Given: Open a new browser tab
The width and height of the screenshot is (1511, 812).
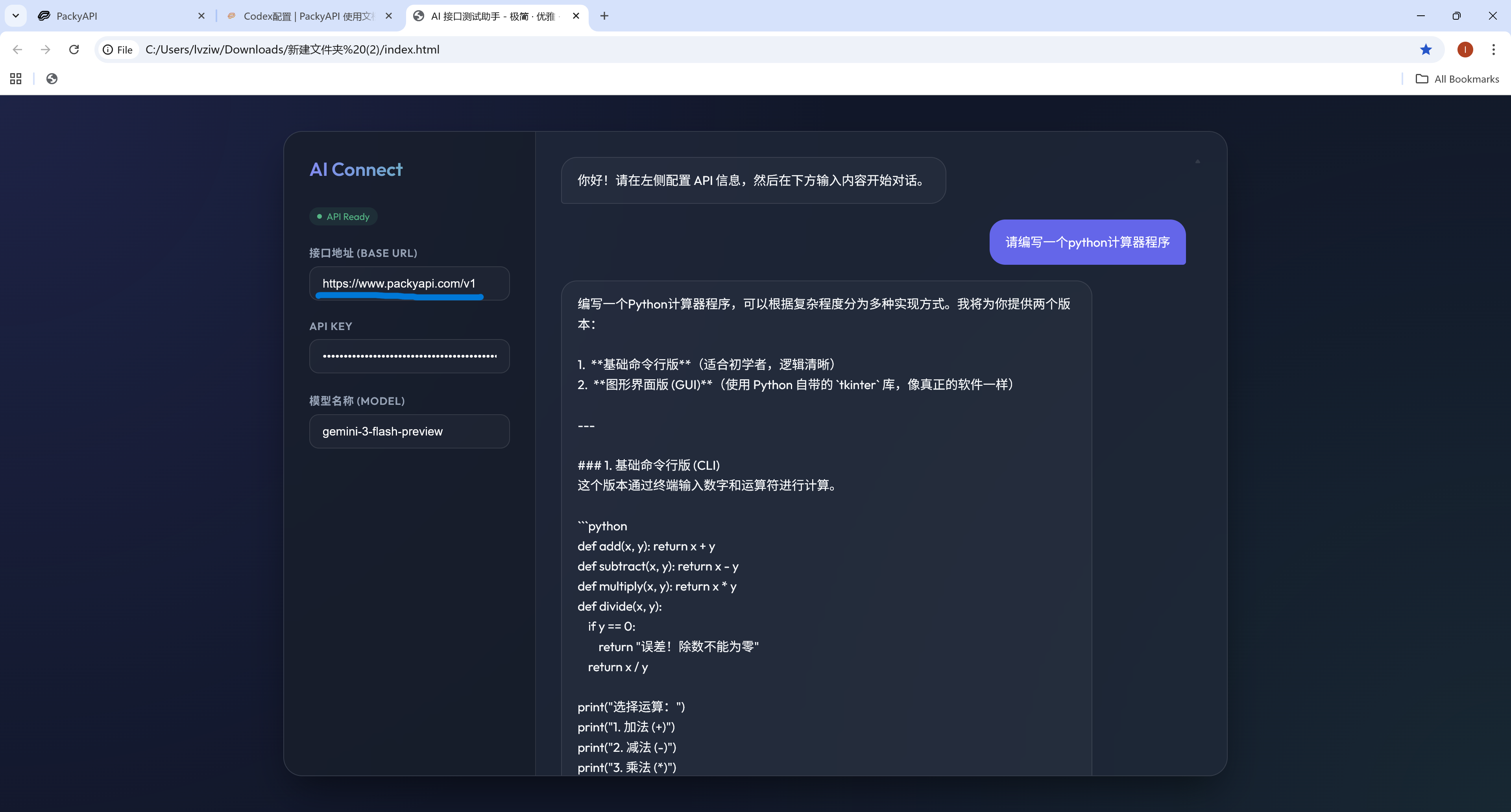Looking at the screenshot, I should click(x=604, y=16).
